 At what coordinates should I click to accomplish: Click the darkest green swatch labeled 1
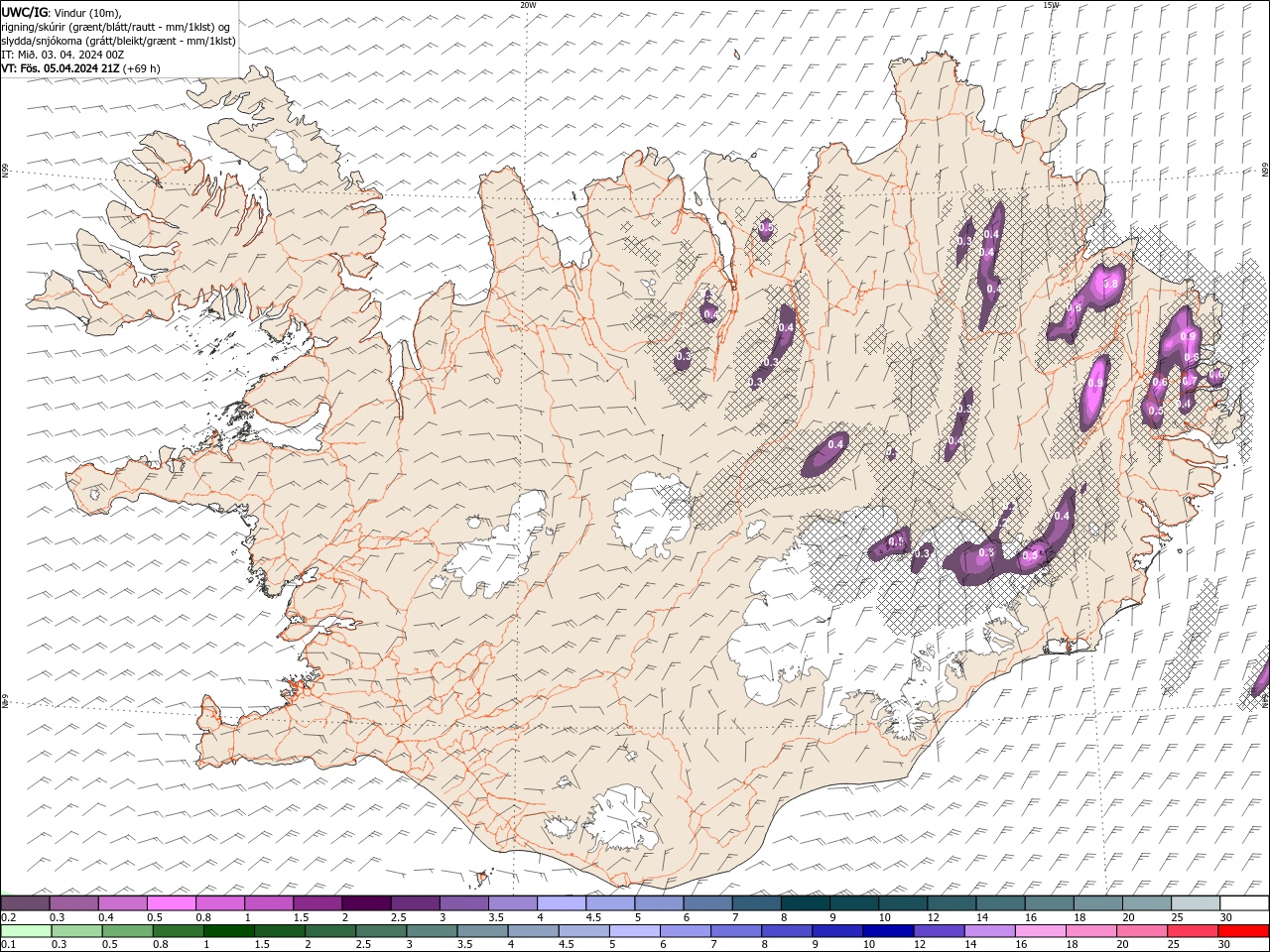pyautogui.click(x=229, y=931)
